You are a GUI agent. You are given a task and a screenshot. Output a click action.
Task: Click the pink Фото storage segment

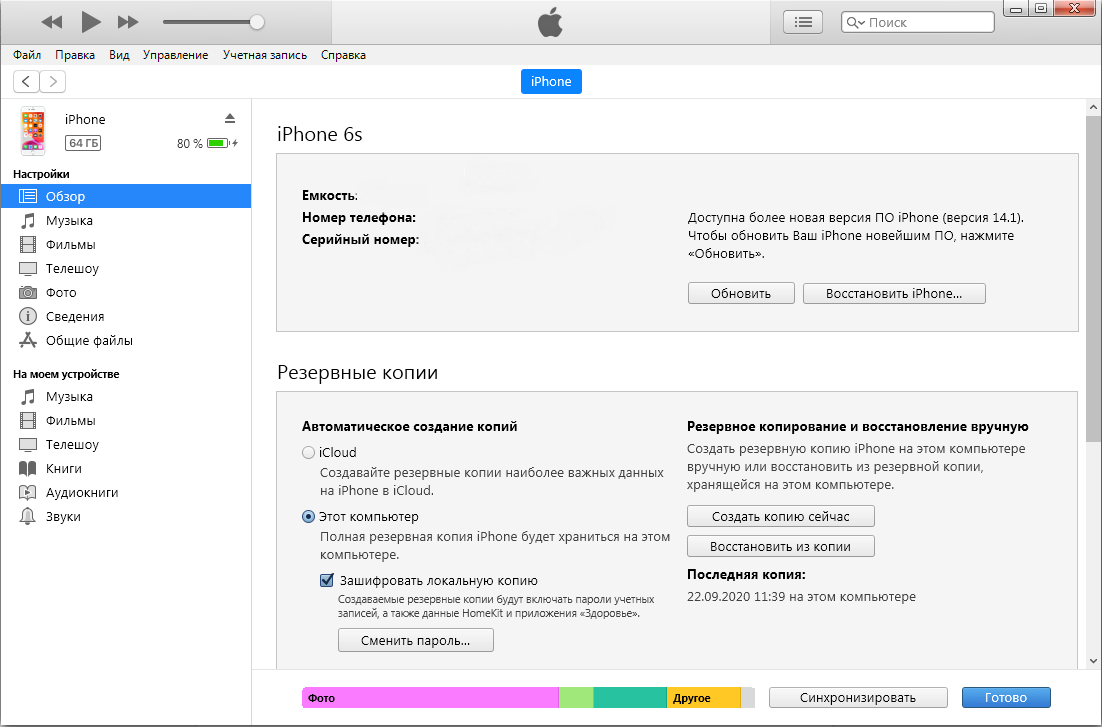tap(430, 697)
